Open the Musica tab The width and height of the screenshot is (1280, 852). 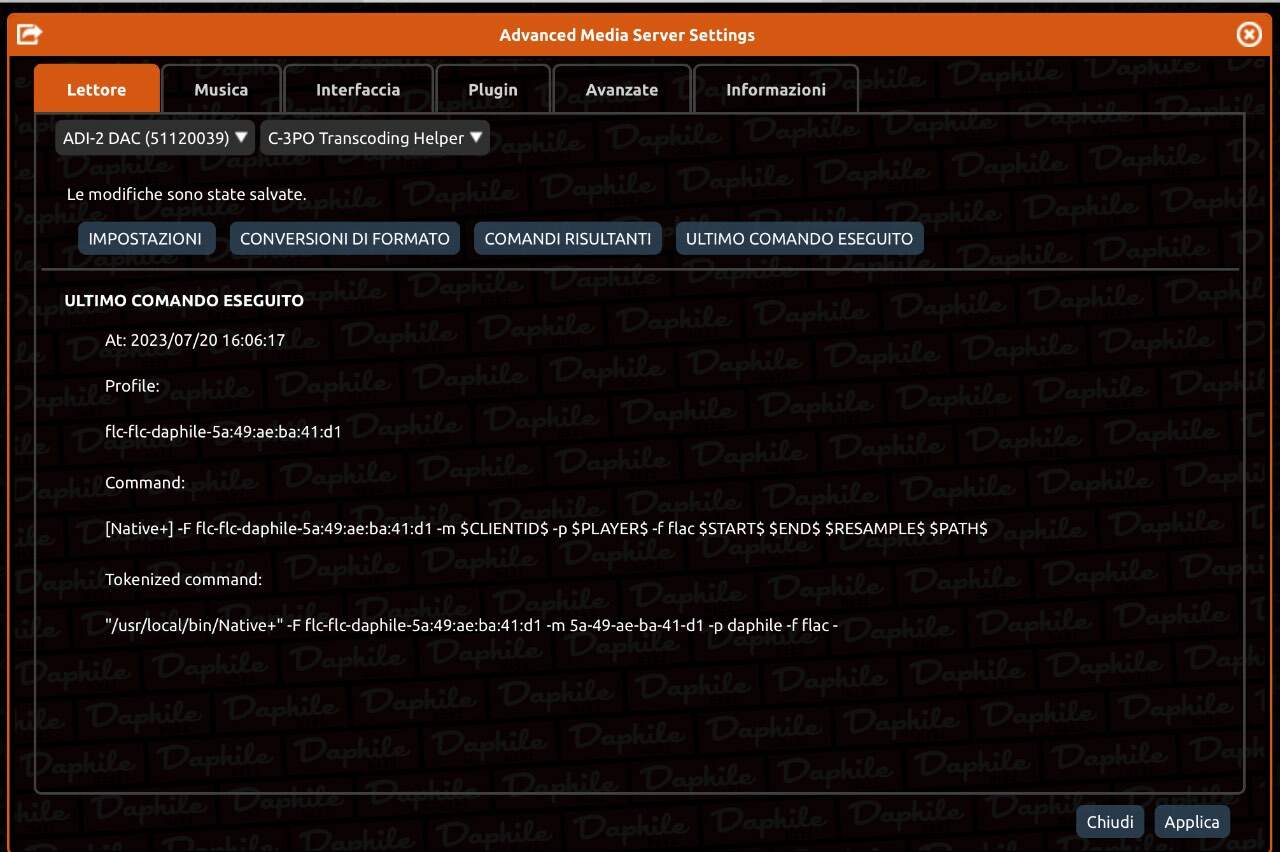click(x=221, y=89)
